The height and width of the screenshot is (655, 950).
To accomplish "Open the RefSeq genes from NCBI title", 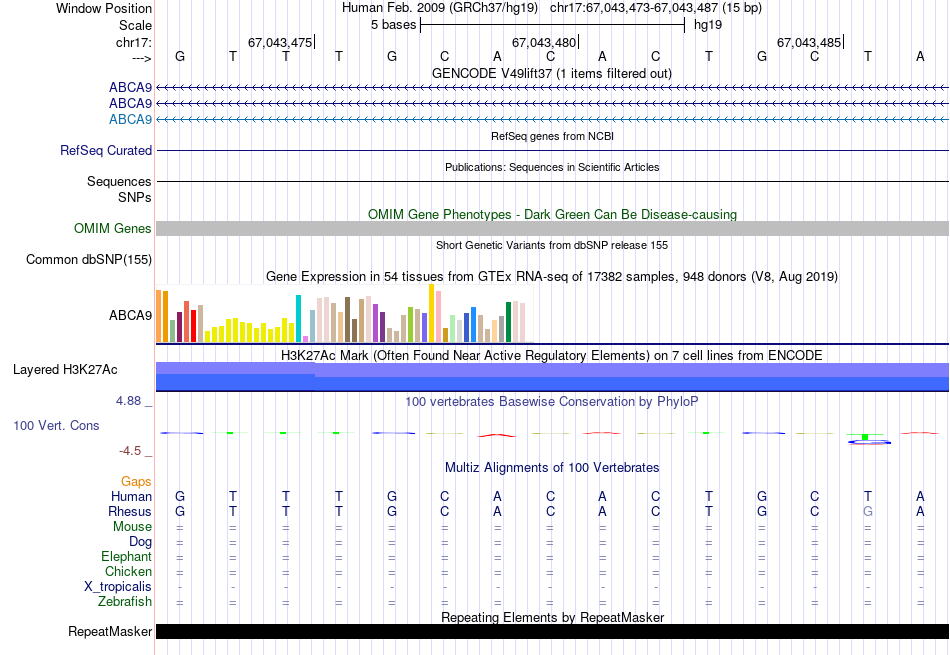I will click(x=552, y=136).
